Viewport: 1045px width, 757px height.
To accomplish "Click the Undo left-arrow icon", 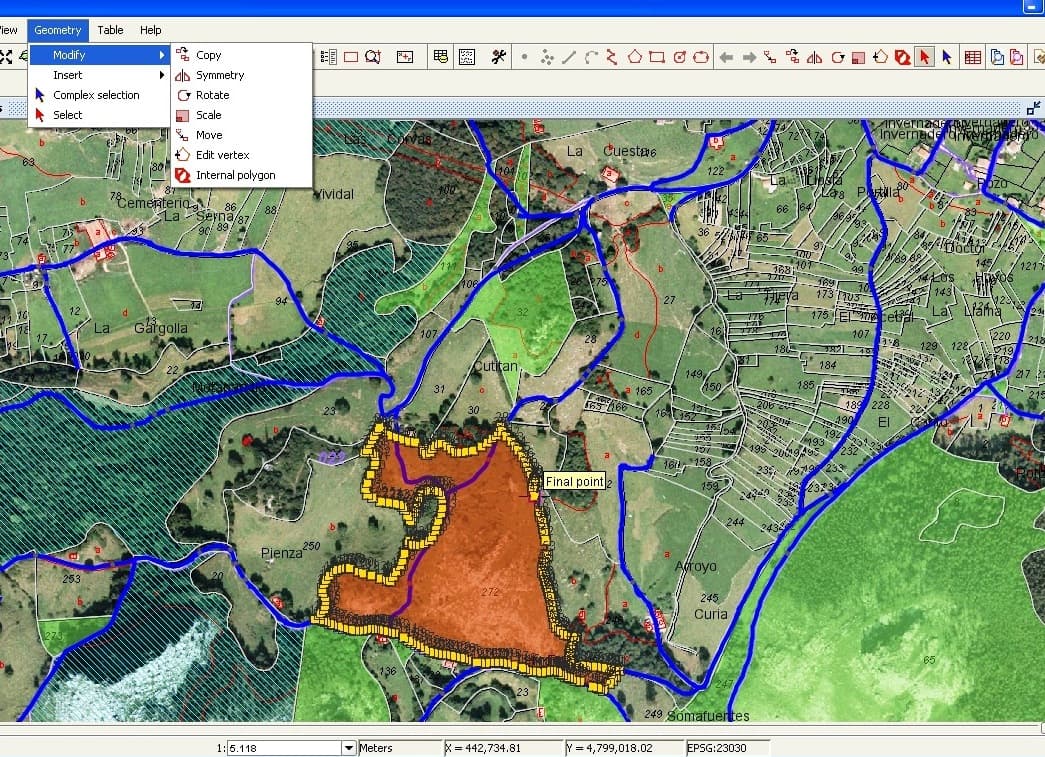I will pos(726,57).
